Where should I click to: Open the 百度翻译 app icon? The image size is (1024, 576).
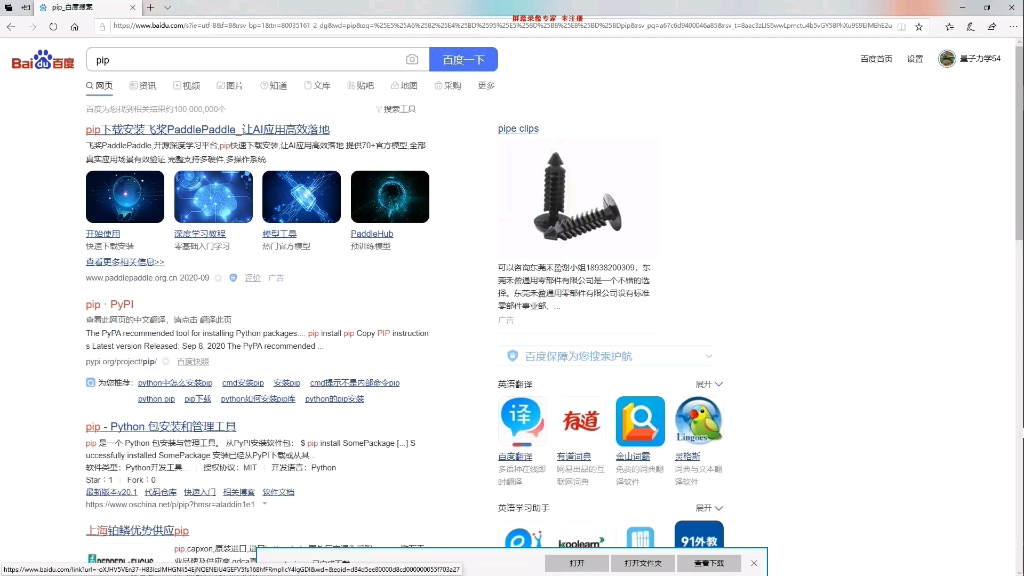[x=522, y=421]
